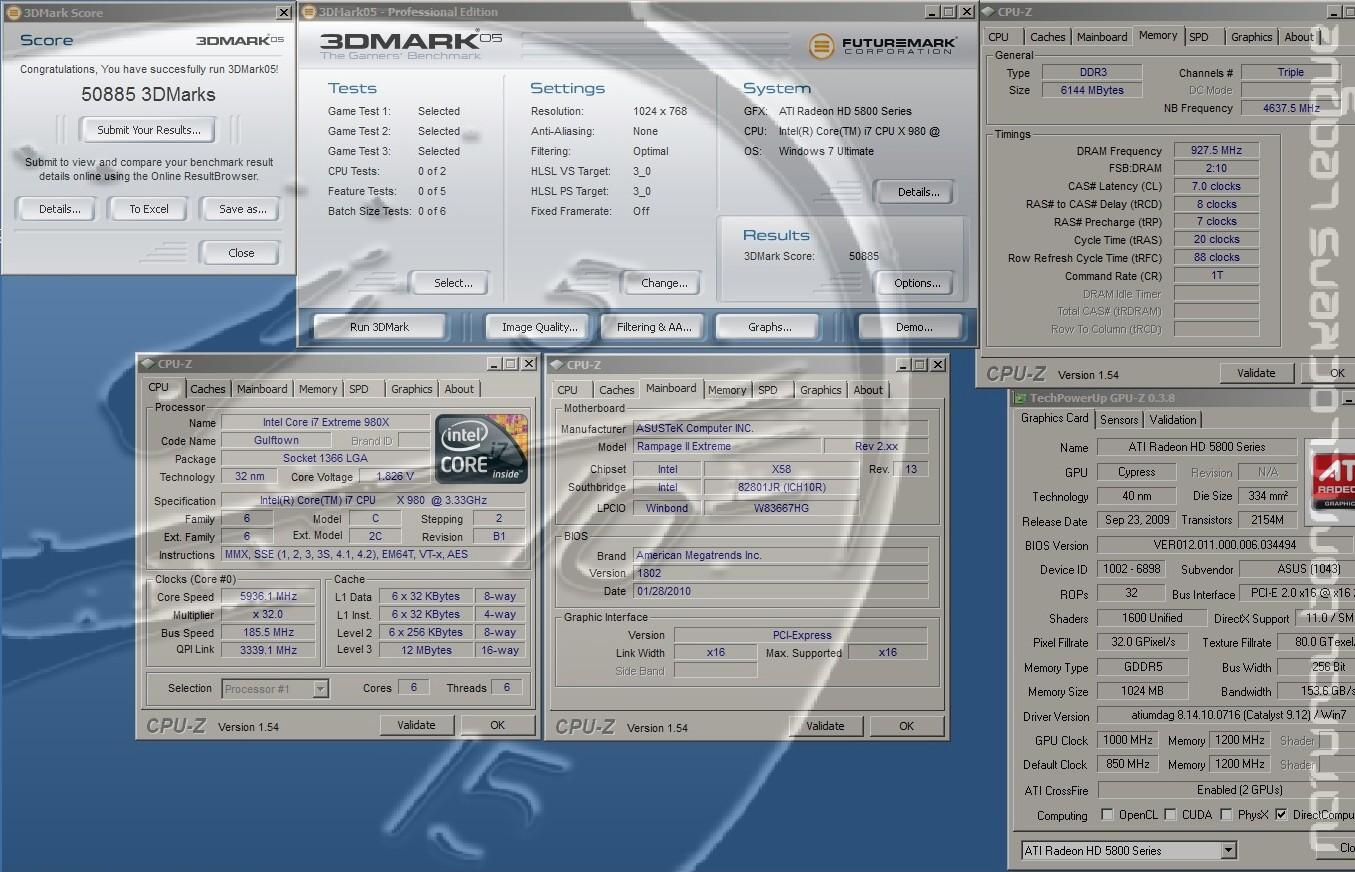The image size is (1355, 872).
Task: Click Validate in CPU-Z CPU window
Action: [416, 726]
